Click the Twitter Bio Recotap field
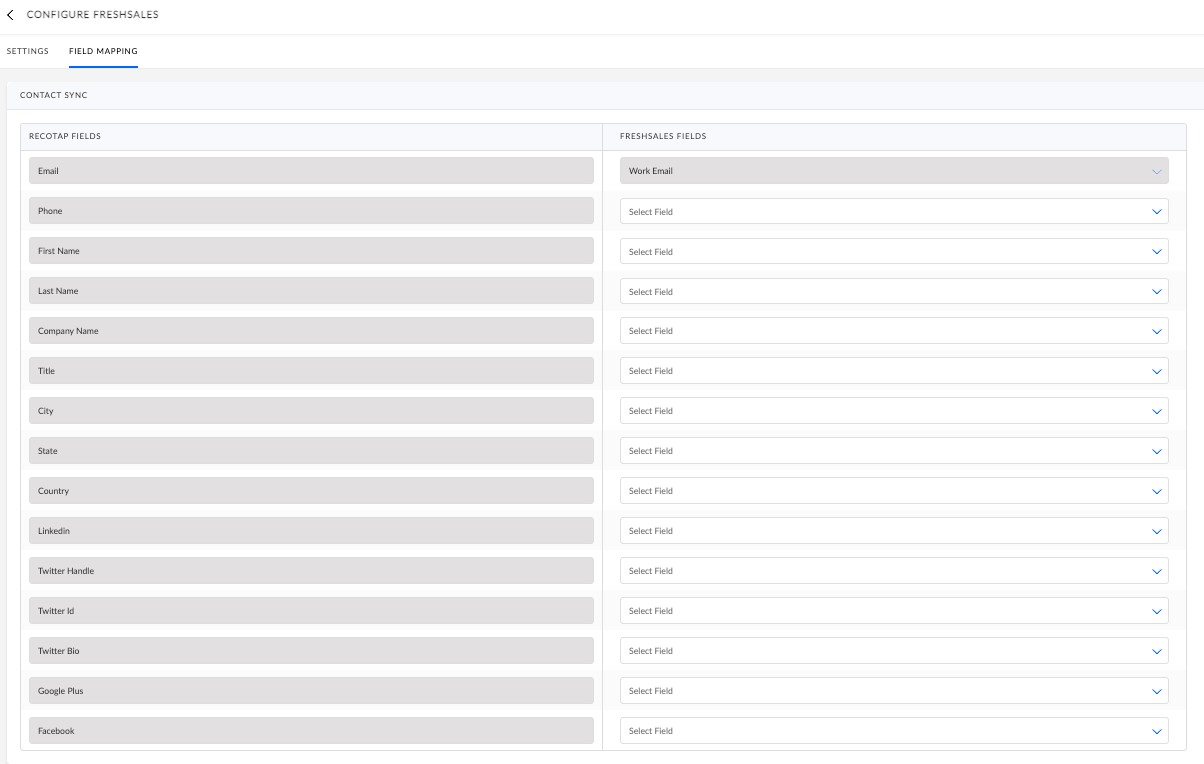 click(311, 651)
